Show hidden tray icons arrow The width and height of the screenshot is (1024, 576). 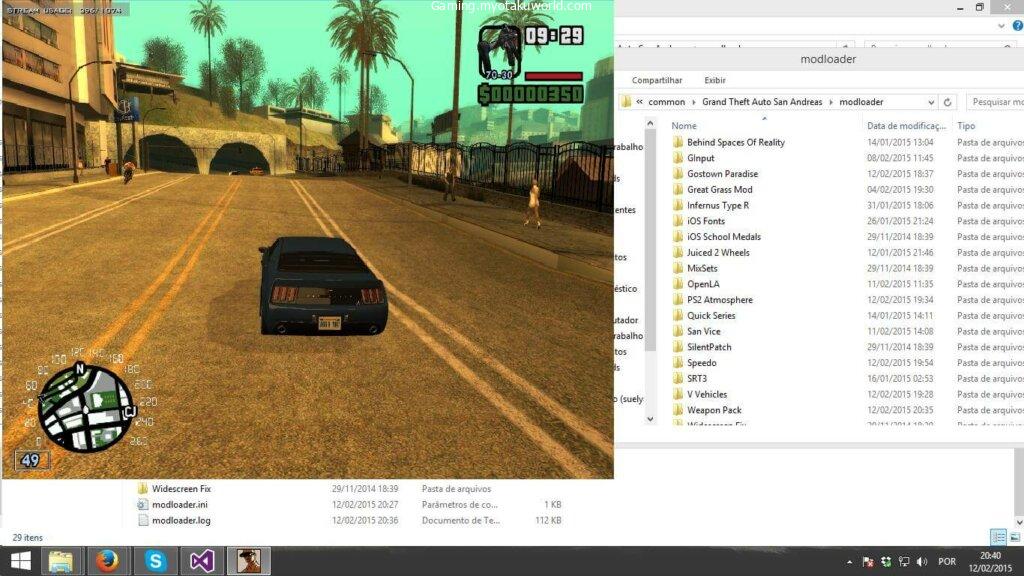pyautogui.click(x=849, y=562)
